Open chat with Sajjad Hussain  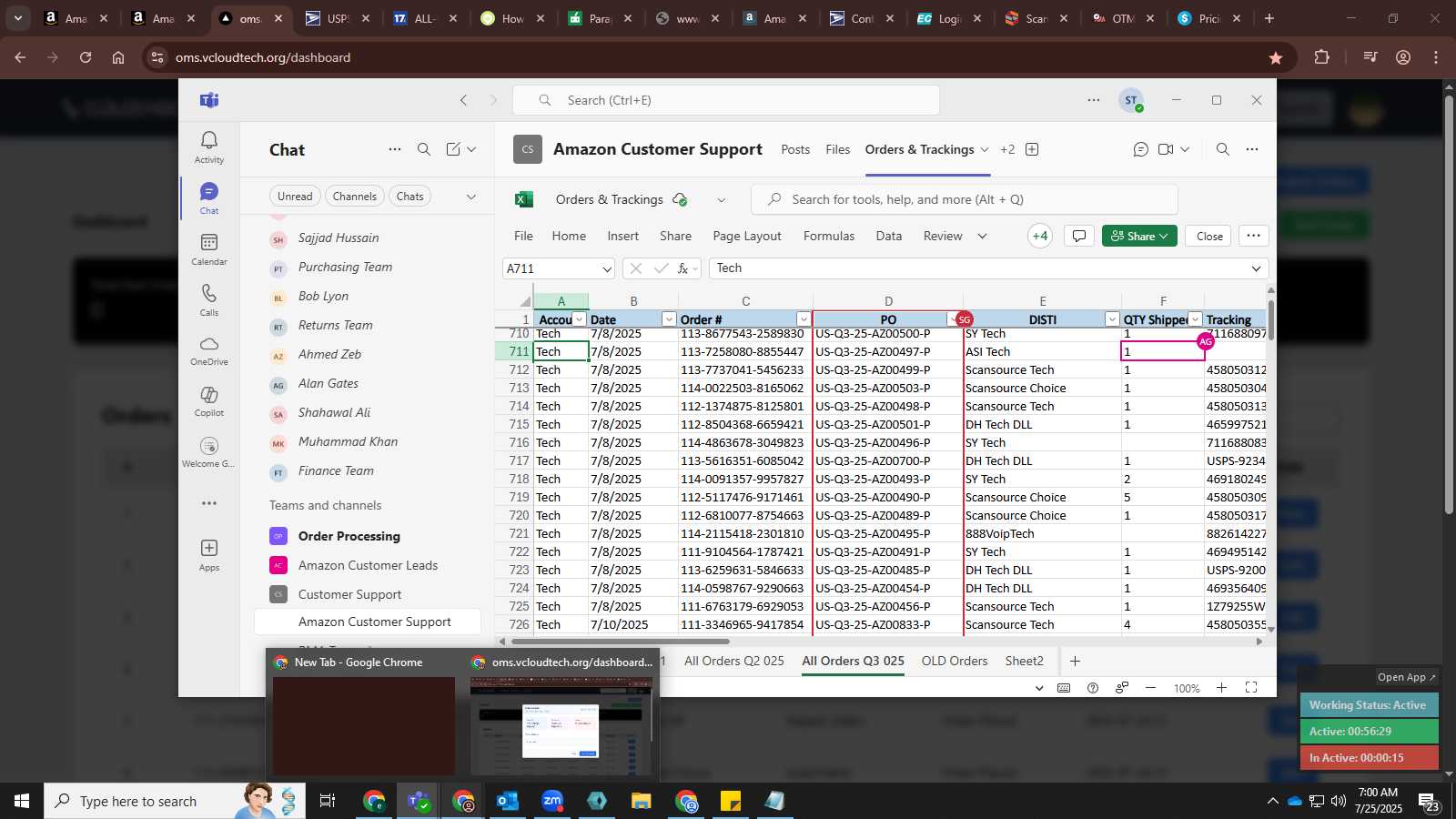tap(339, 238)
